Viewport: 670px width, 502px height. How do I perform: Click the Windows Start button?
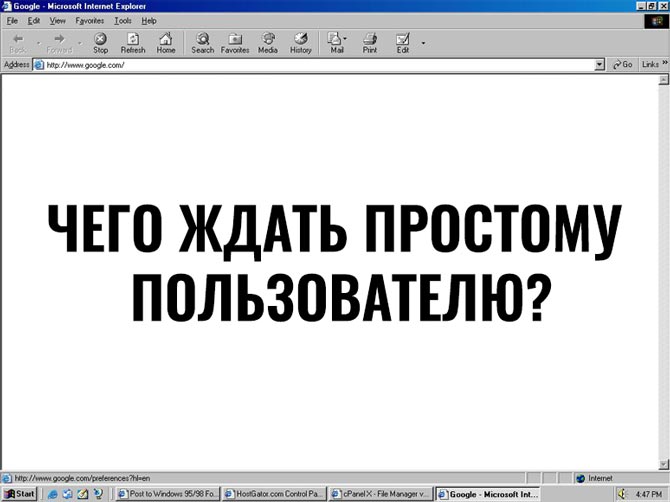(x=20, y=494)
